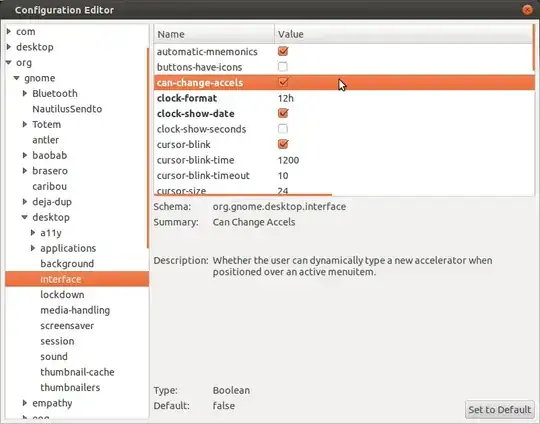Uncheck the clock-show-date checkbox
Viewport: 540px width, 424px height.
coord(283,113)
